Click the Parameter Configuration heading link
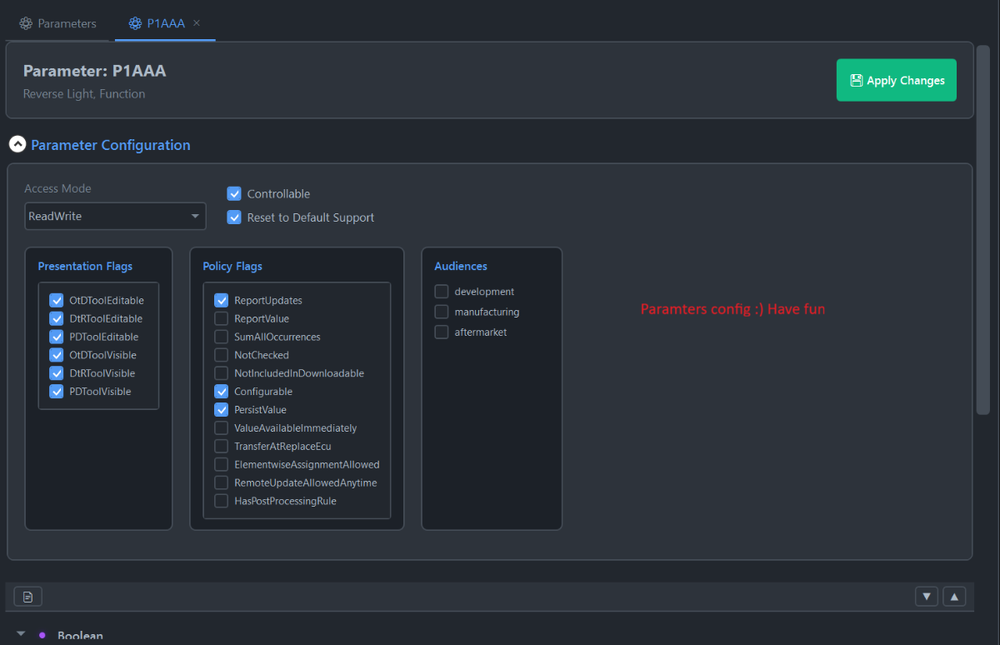This screenshot has height=645, width=1000. click(x=110, y=145)
